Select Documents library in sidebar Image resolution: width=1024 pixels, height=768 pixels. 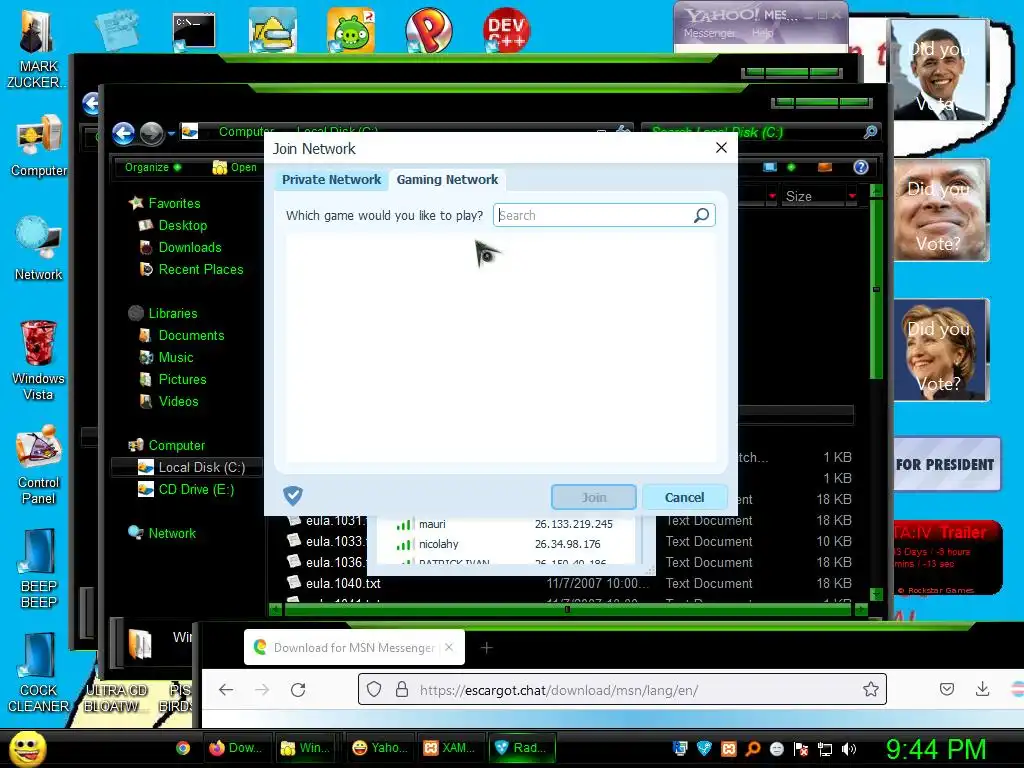191,336
